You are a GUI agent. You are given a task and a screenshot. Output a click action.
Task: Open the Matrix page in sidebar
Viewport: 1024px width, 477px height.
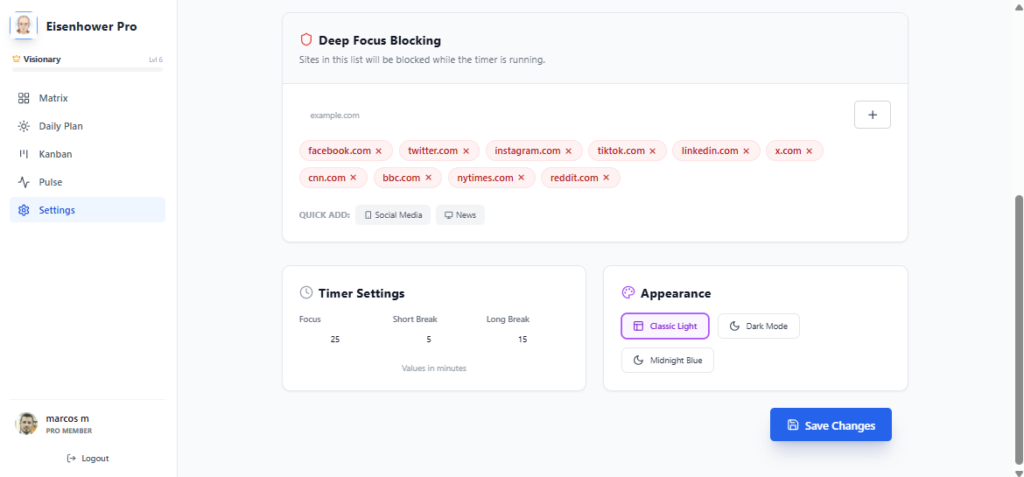(53, 98)
